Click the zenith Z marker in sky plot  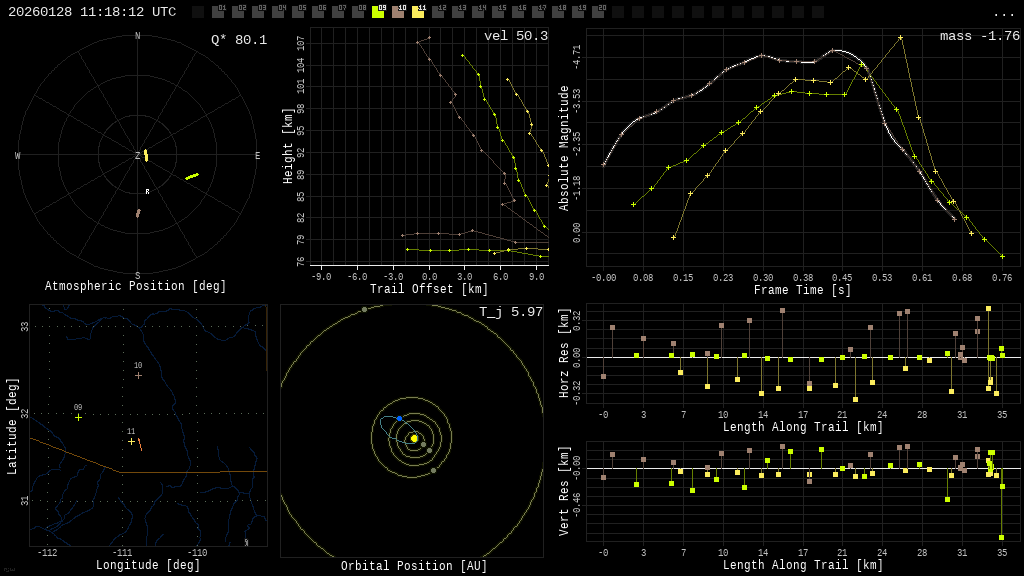coord(138,156)
